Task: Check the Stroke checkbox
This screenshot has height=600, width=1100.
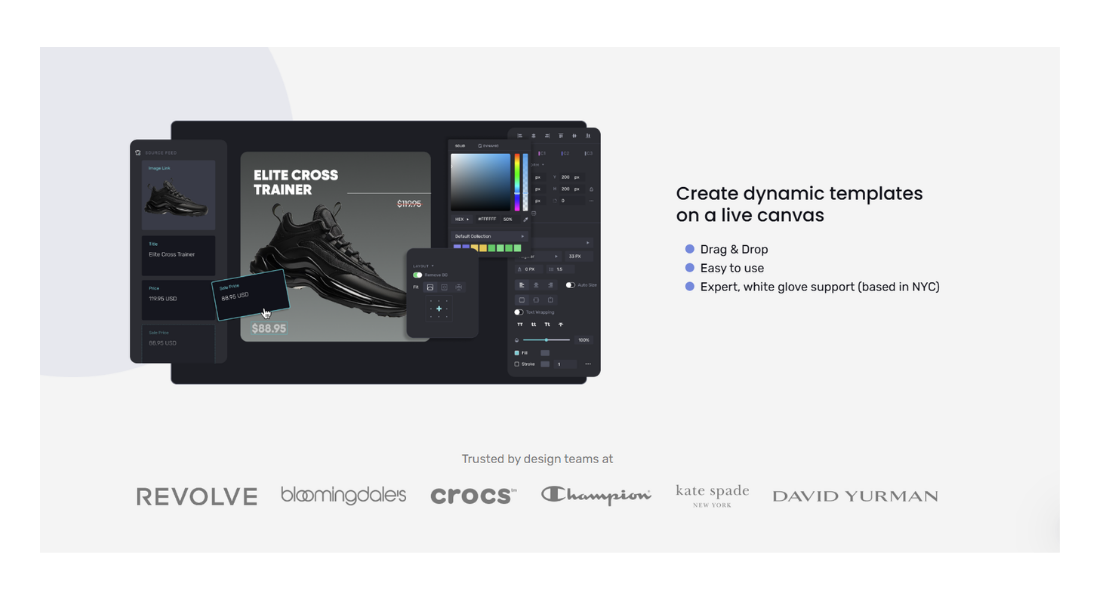Action: click(517, 364)
